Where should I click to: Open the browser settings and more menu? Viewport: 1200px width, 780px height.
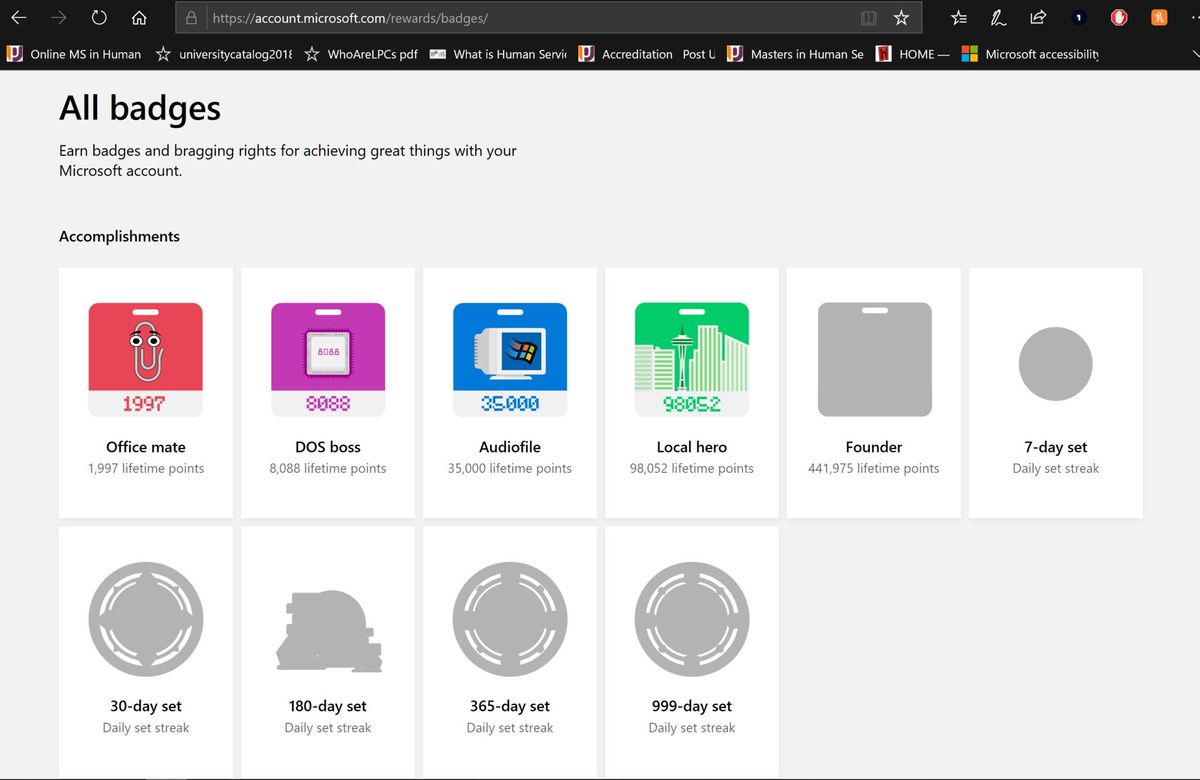[x=1194, y=18]
